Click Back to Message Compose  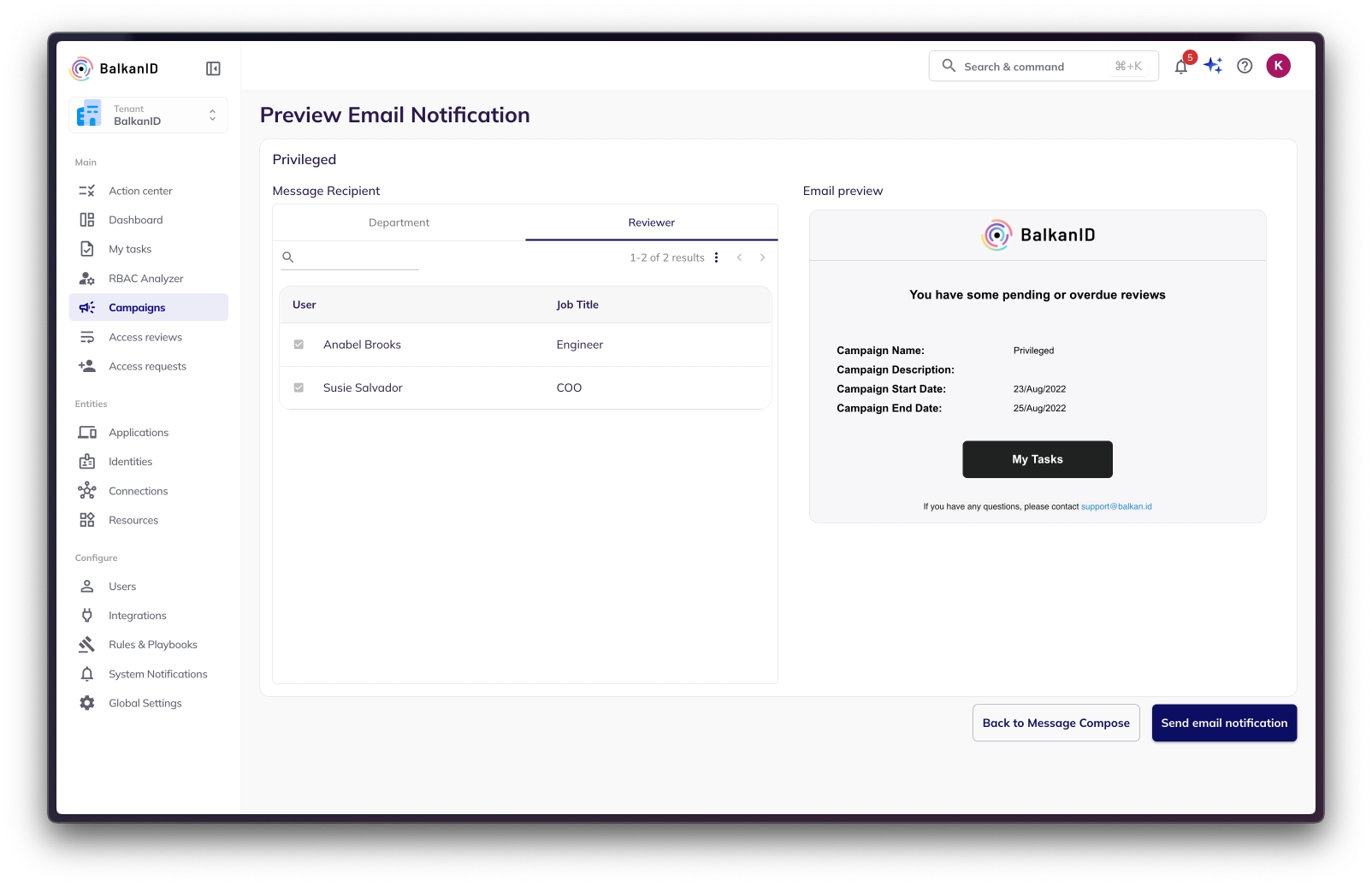click(1056, 723)
